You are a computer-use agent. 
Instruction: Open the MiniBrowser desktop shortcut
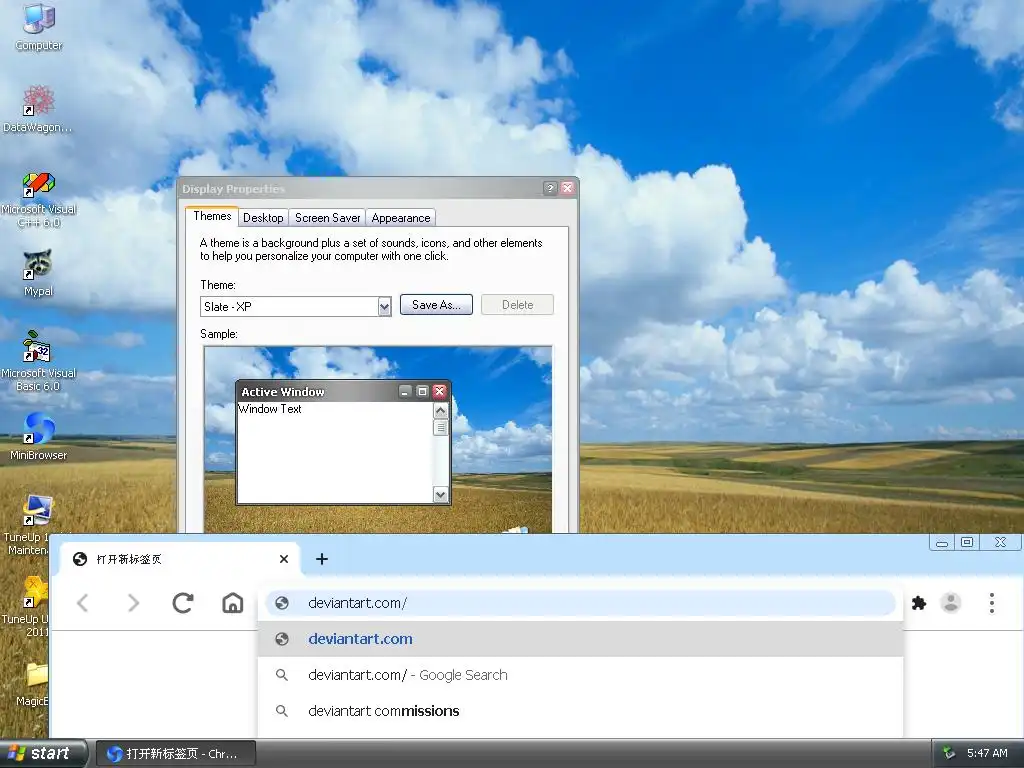click(39, 436)
